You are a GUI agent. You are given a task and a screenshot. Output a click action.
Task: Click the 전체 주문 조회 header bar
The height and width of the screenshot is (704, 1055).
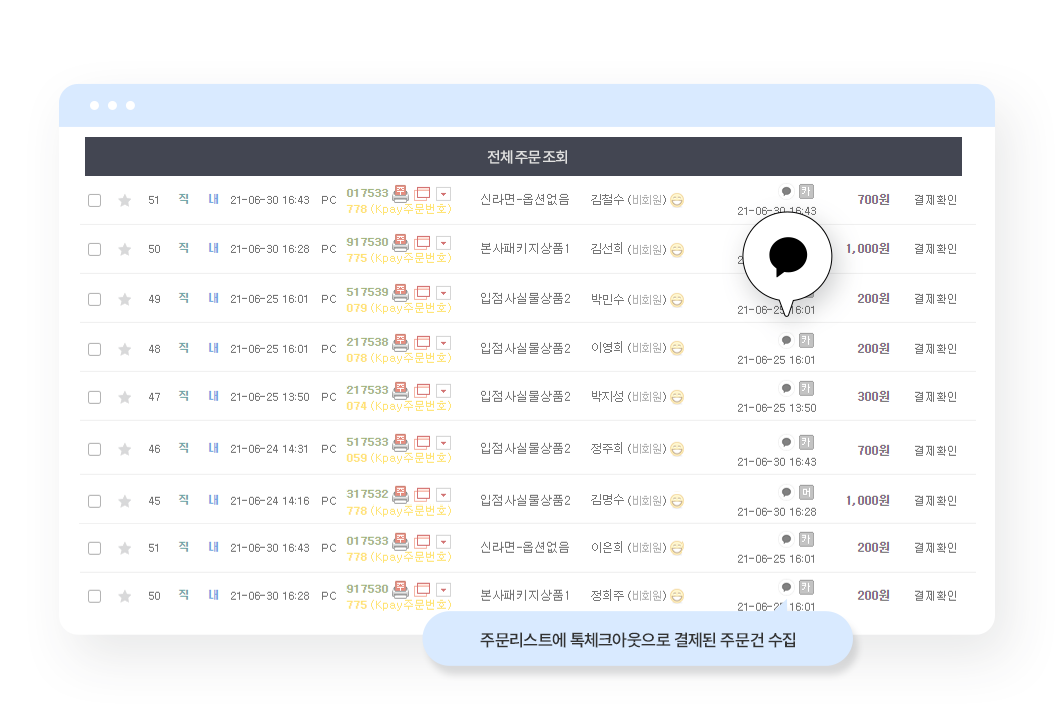click(x=523, y=157)
